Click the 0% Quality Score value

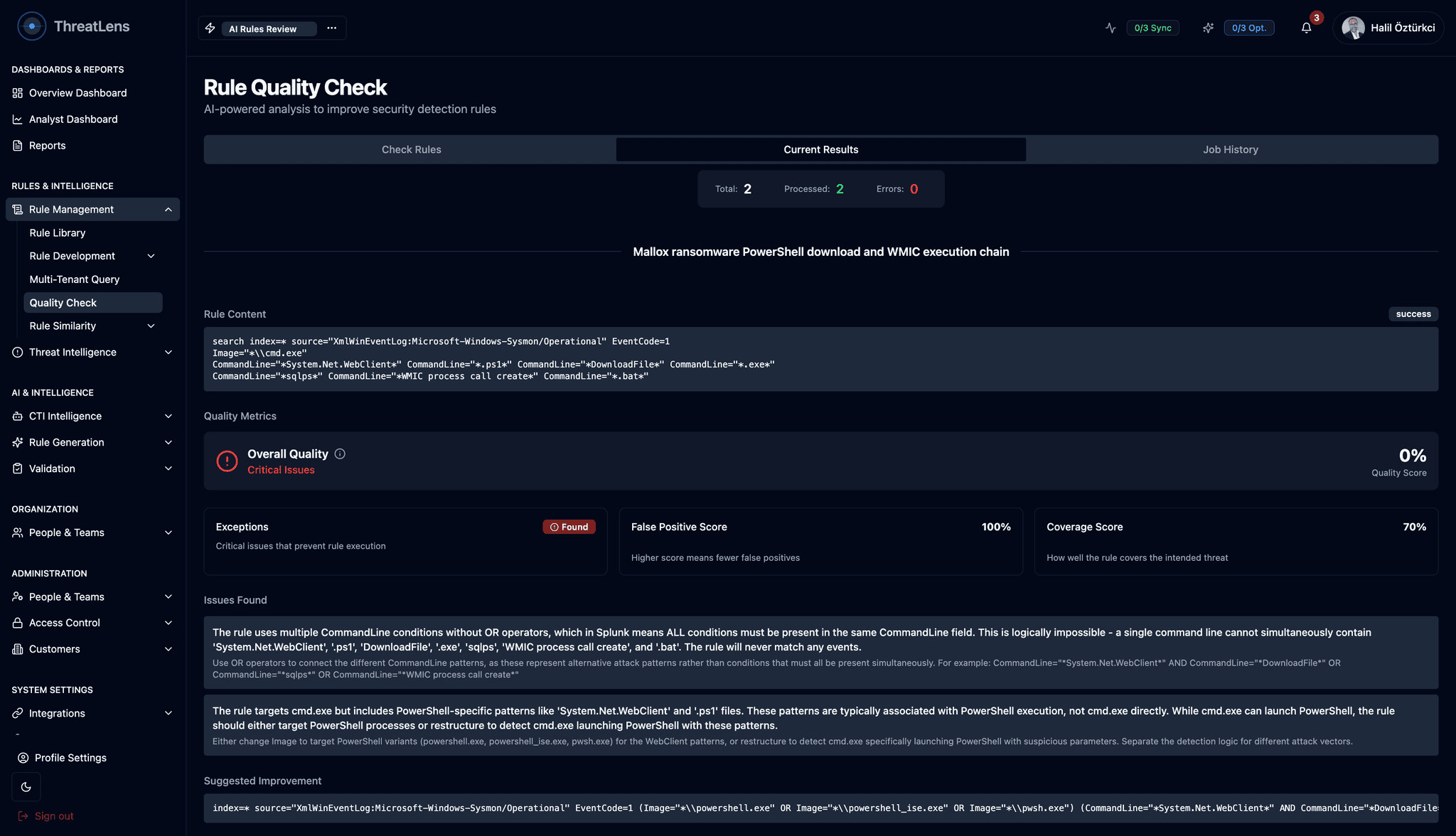1412,456
